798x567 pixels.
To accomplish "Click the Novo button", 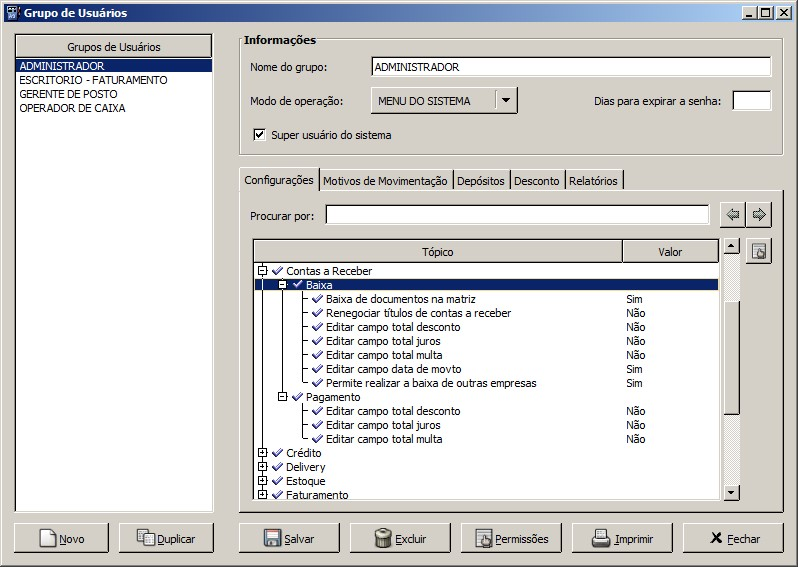I will coord(62,538).
